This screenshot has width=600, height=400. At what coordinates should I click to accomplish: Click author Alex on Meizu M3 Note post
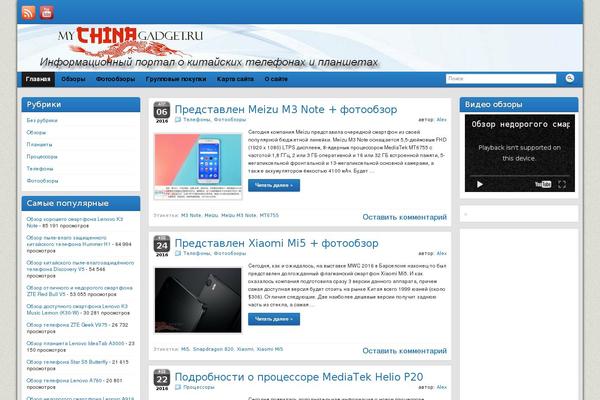tap(442, 120)
